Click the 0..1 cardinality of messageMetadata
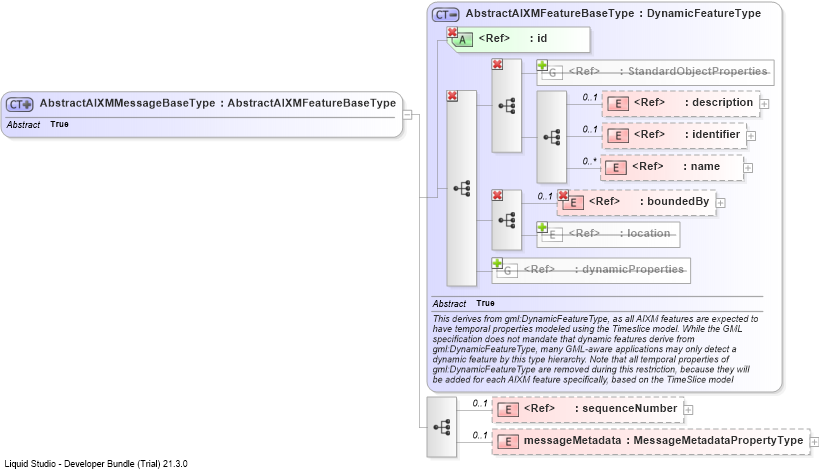The image size is (819, 469). coord(479,436)
